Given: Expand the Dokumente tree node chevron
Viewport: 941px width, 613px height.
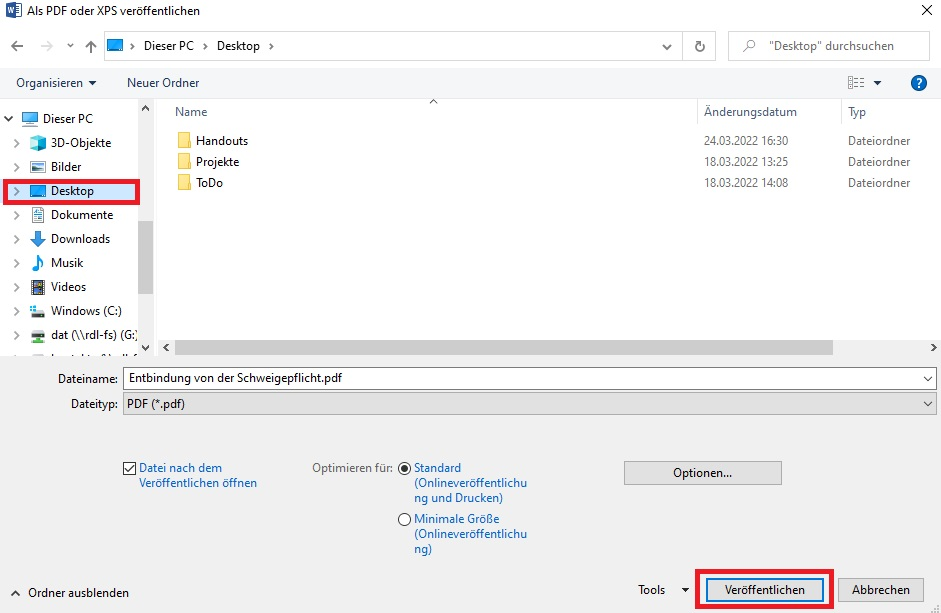Looking at the screenshot, I should pyautogui.click(x=16, y=215).
